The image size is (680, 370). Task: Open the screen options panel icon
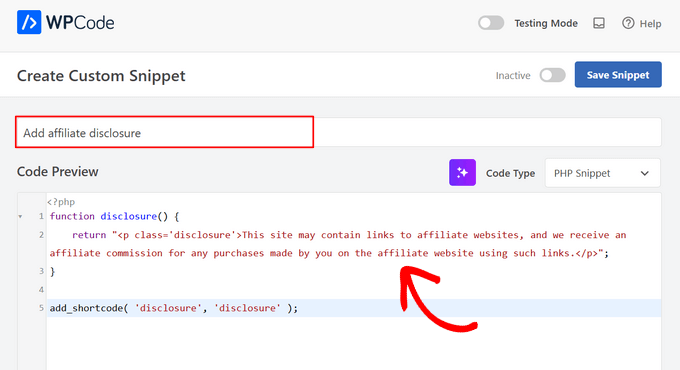[599, 23]
